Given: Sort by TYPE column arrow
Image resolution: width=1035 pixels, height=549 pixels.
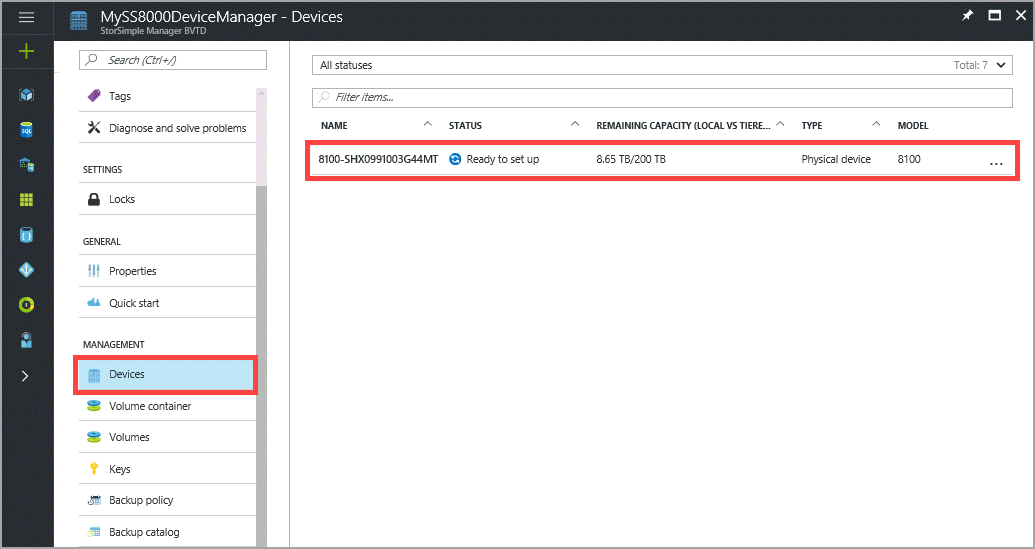Looking at the screenshot, I should (x=877, y=125).
